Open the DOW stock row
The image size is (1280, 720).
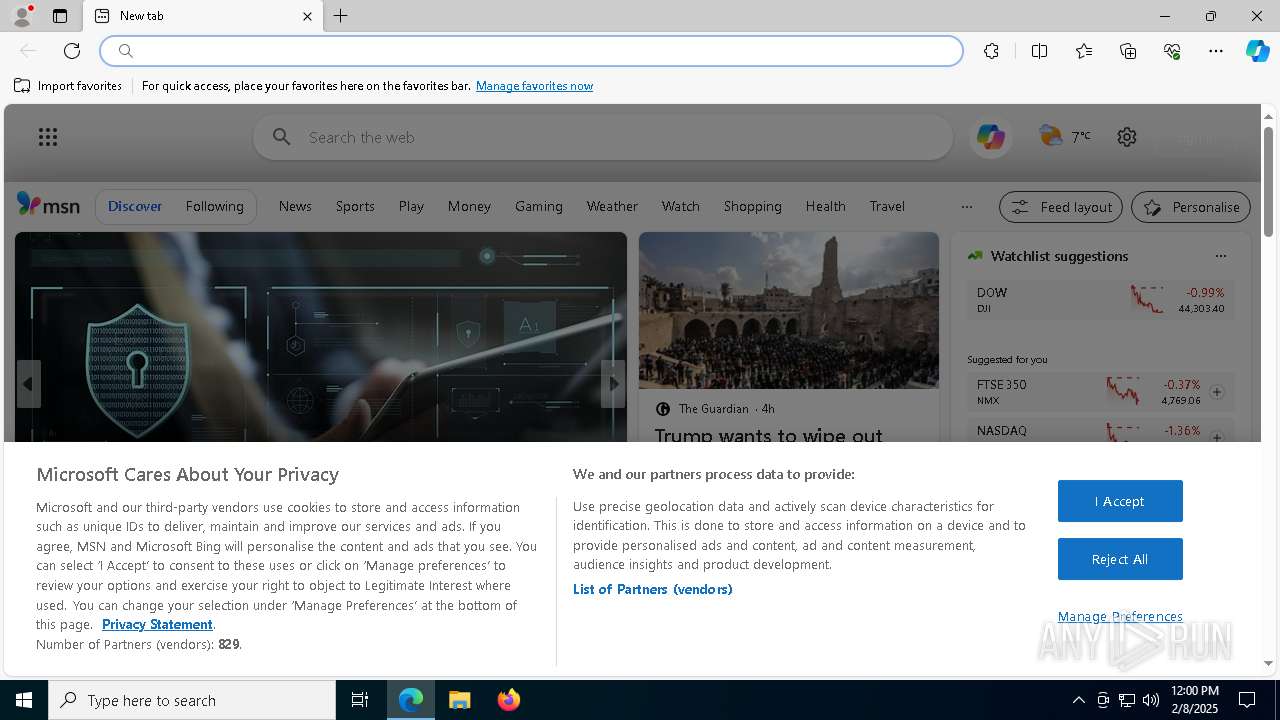coord(1100,299)
